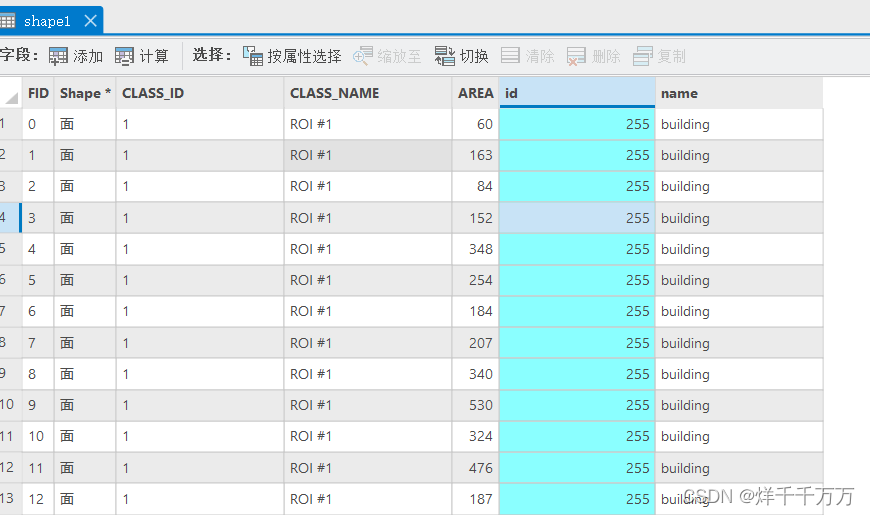
Task: Click the CLASS_NAME column header
Action: pyautogui.click(x=368, y=93)
